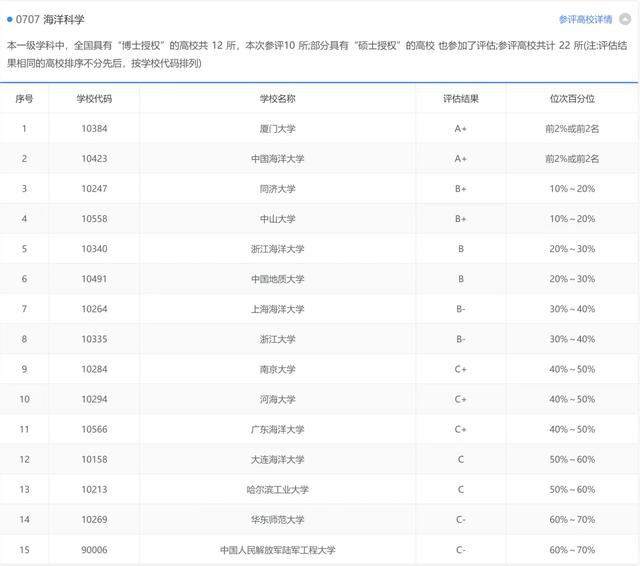Click 30%~40% in 上海海洋大学 row

572,309
